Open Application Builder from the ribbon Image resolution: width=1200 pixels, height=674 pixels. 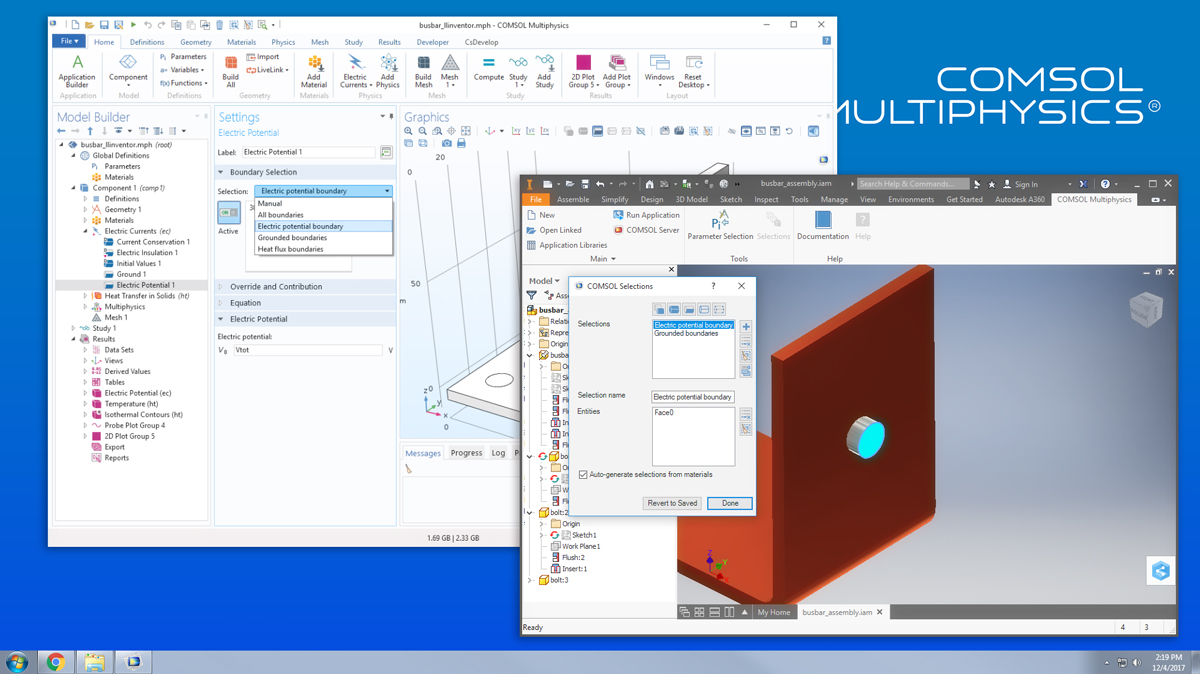click(x=77, y=68)
